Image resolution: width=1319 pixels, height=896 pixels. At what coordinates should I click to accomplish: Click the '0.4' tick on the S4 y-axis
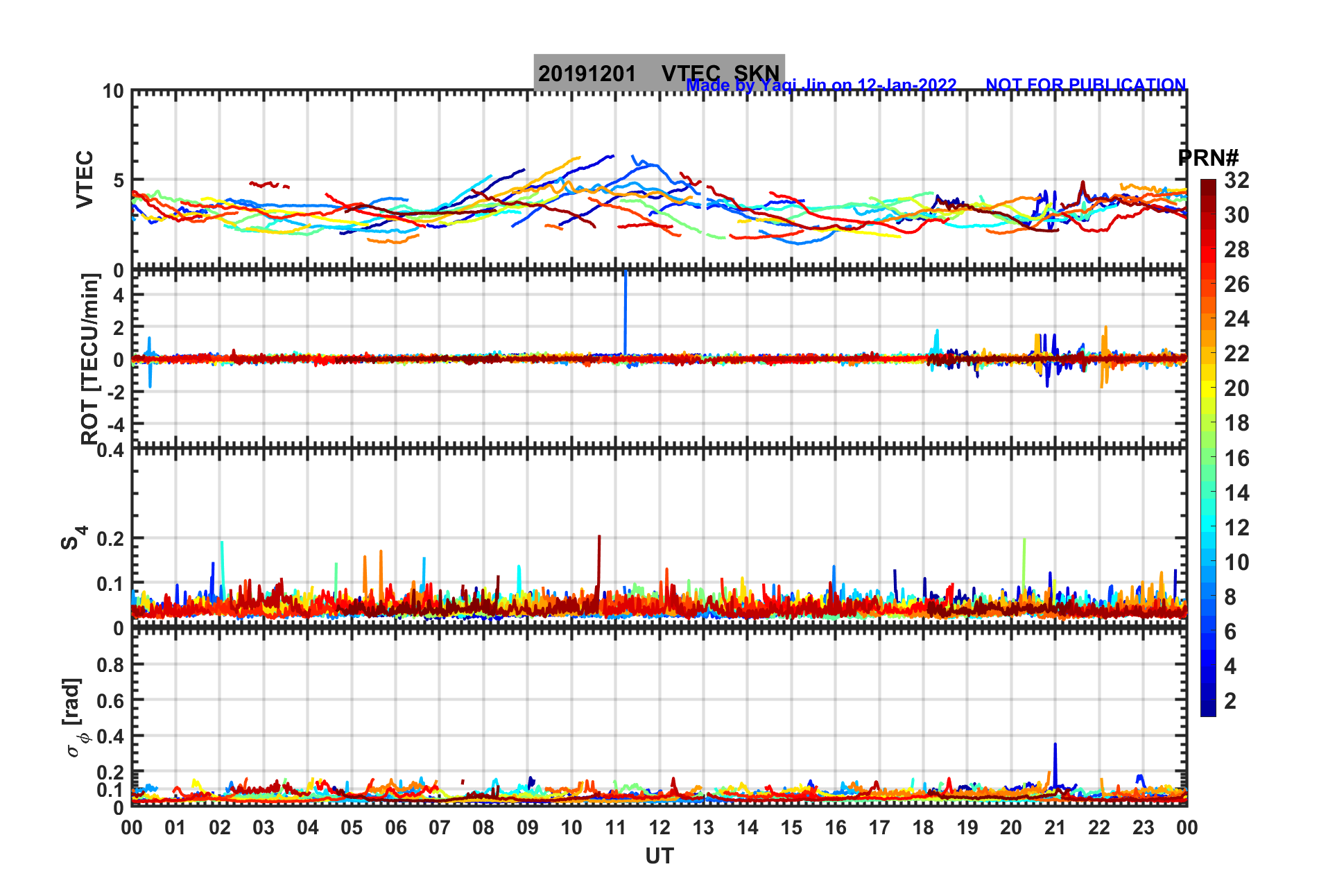pyautogui.click(x=111, y=451)
